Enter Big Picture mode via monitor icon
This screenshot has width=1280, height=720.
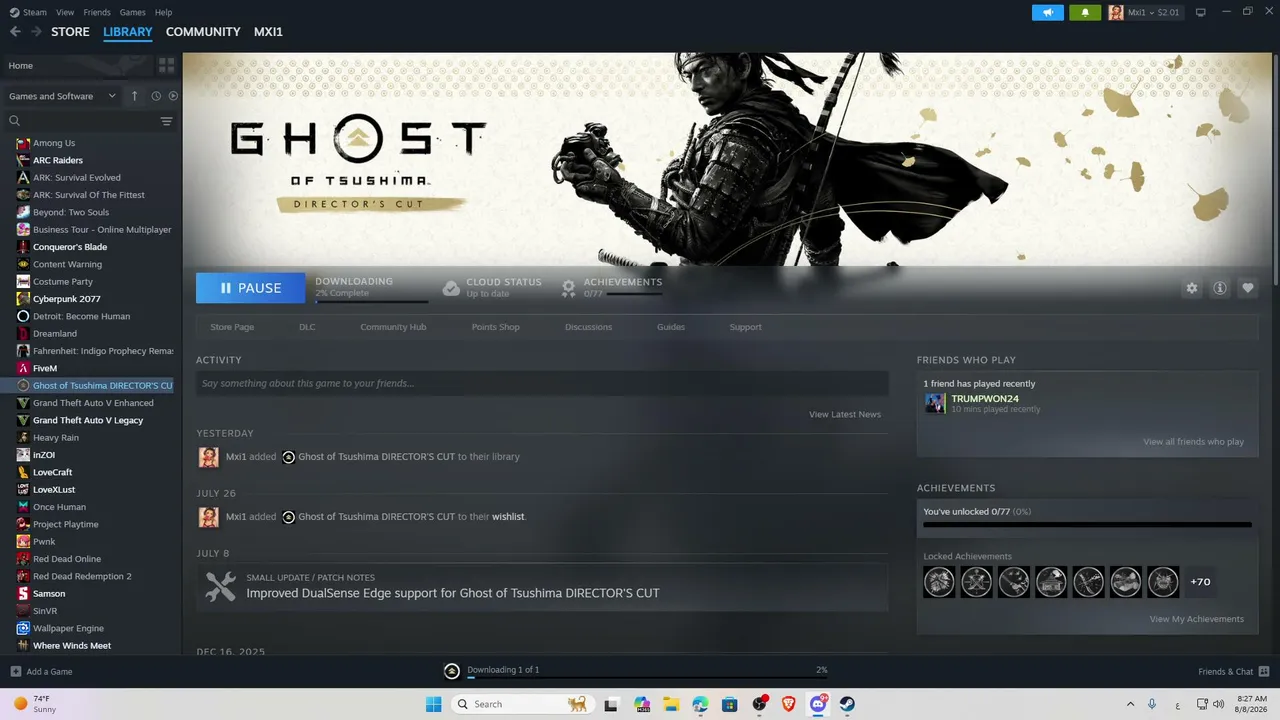coord(1201,12)
